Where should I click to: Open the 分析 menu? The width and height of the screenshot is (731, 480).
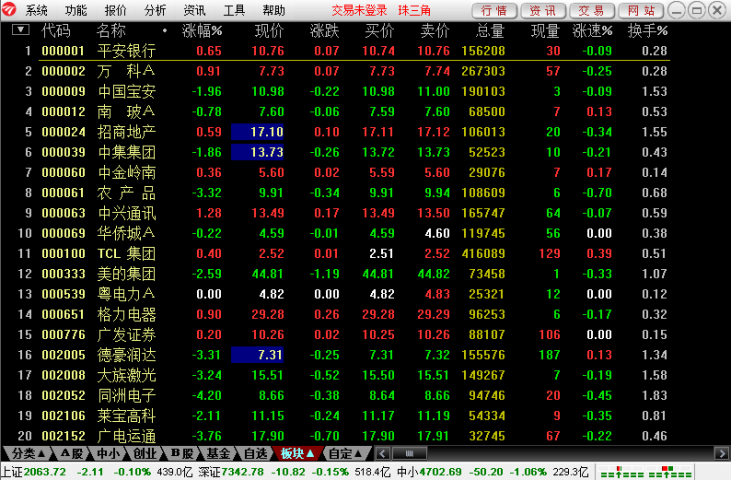click(x=155, y=10)
